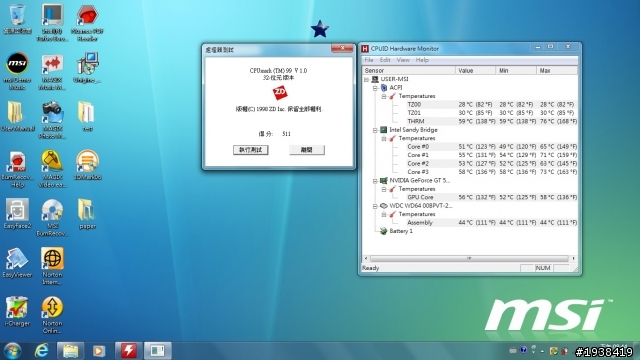This screenshot has width=640, height=360.
Task: Click the run test button in CPUmark
Action: coord(251,150)
